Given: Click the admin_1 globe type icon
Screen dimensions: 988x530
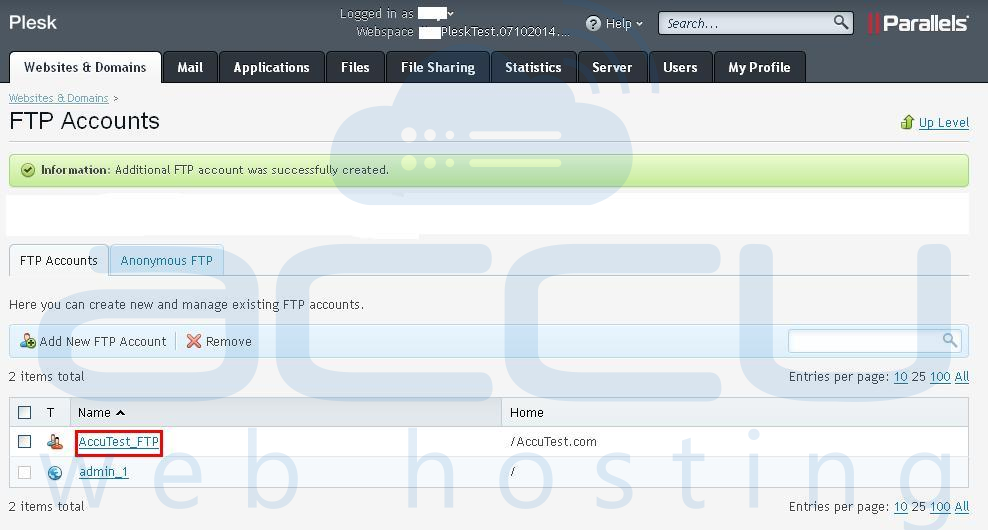Looking at the screenshot, I should click(x=55, y=472).
